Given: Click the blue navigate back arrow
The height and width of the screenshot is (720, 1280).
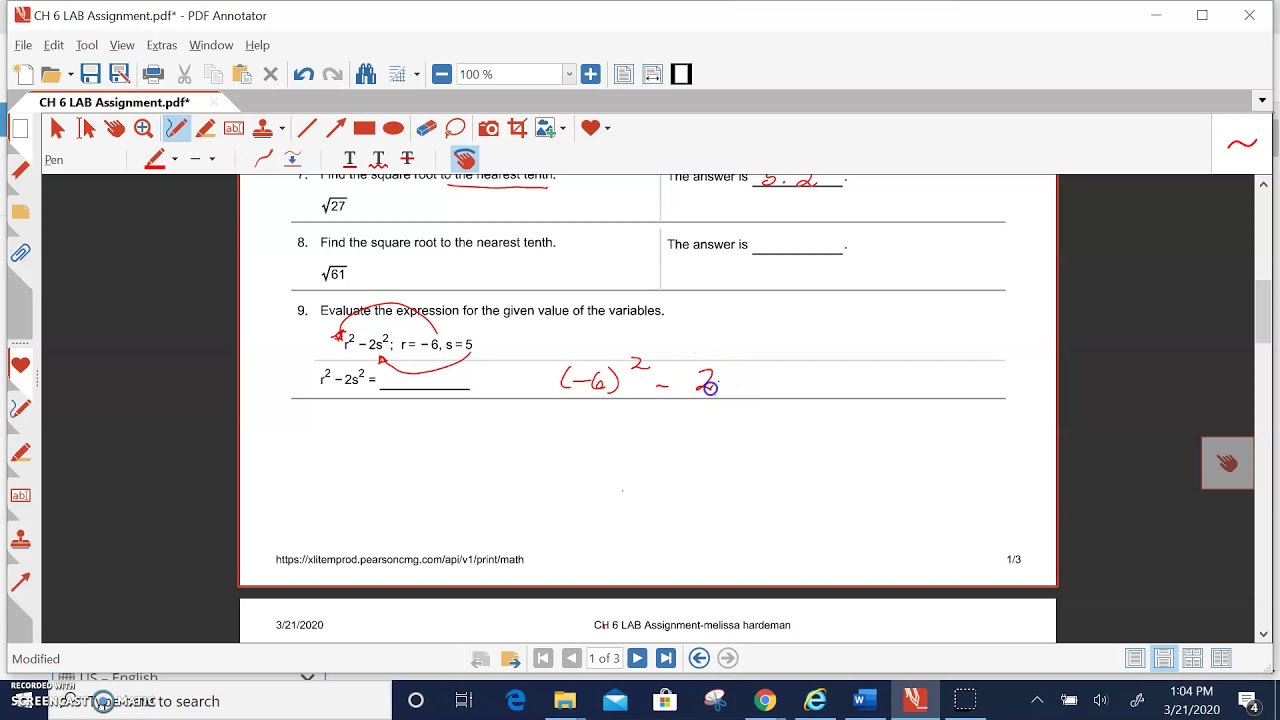Looking at the screenshot, I should [699, 658].
